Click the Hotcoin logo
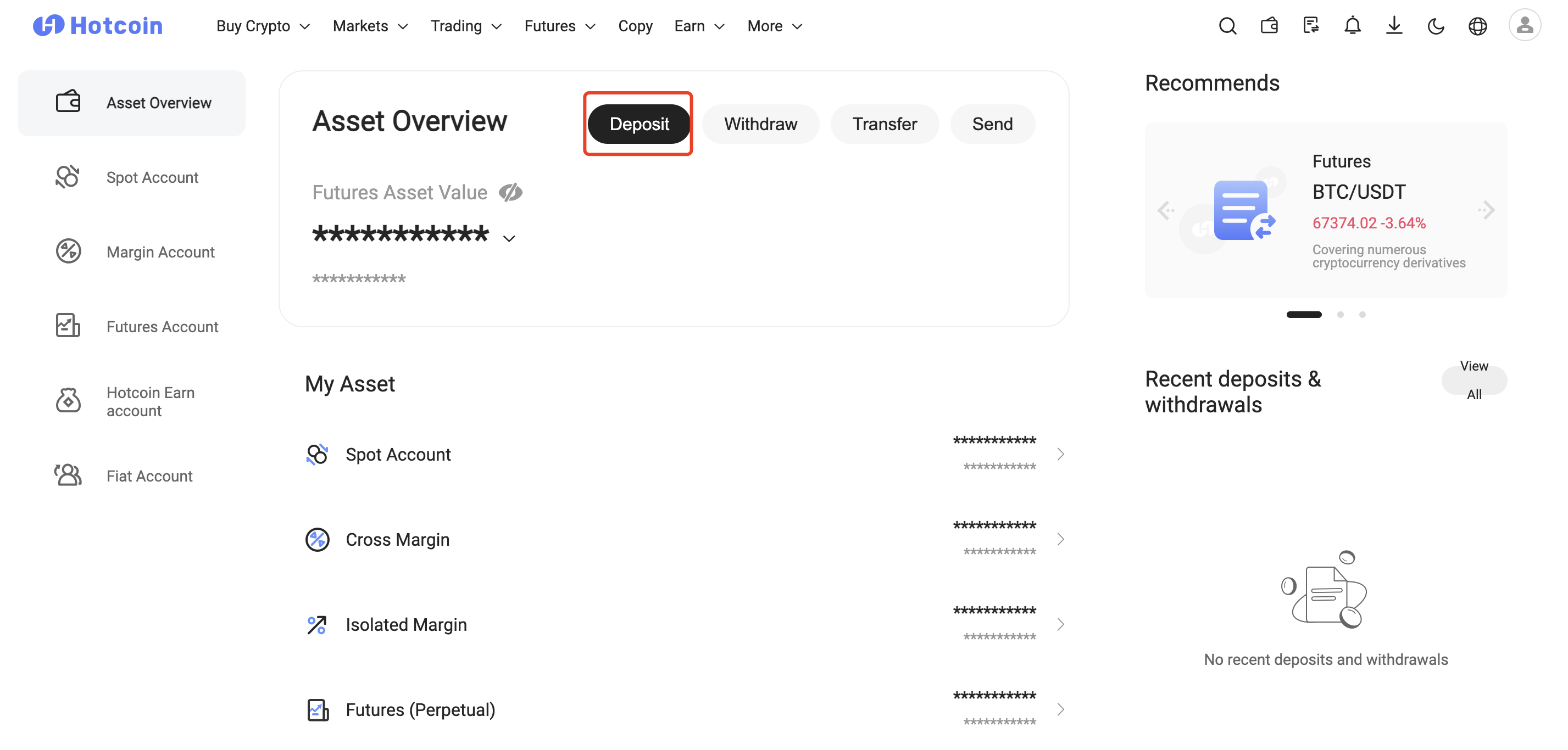 point(97,26)
